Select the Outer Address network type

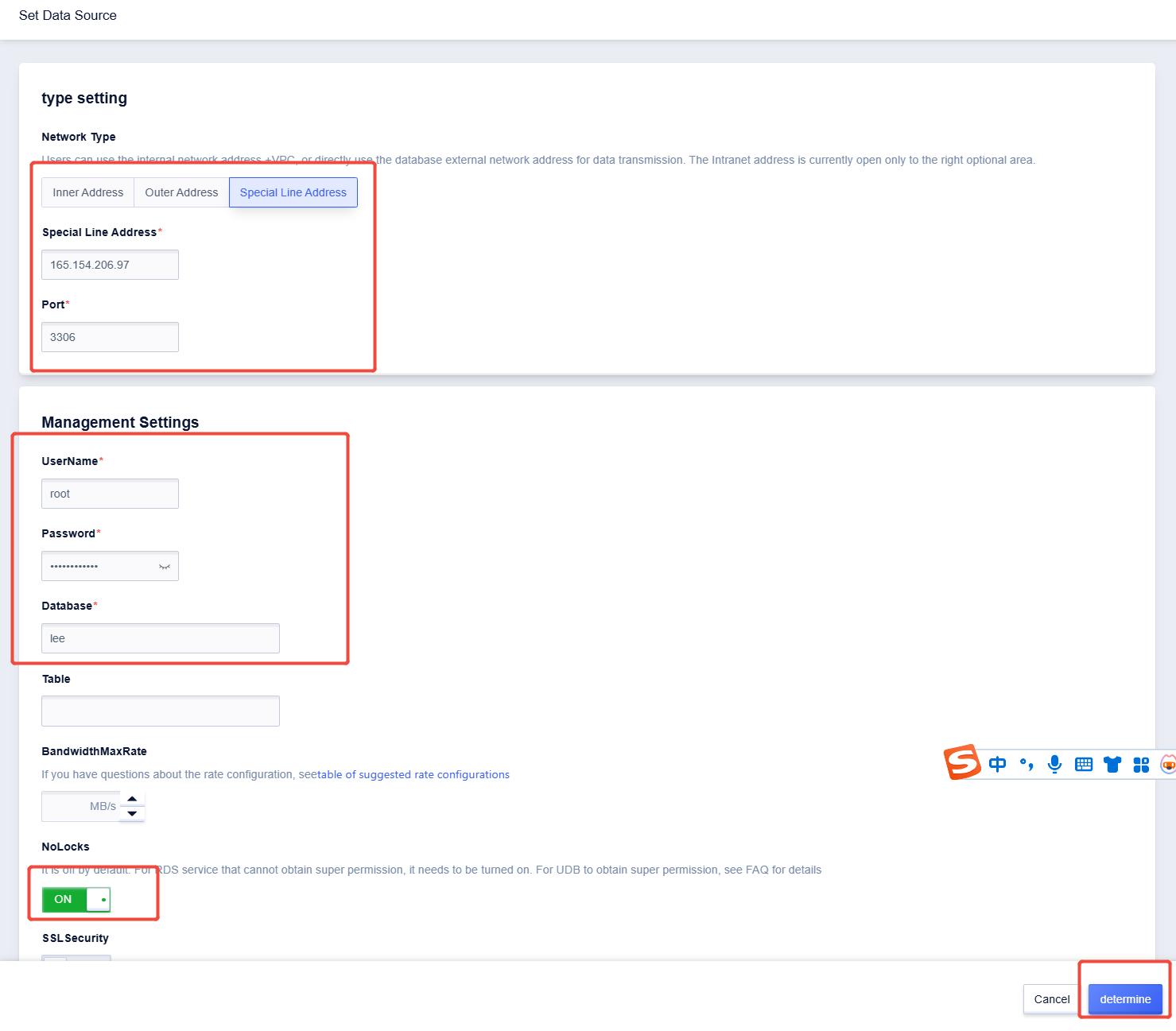(181, 192)
